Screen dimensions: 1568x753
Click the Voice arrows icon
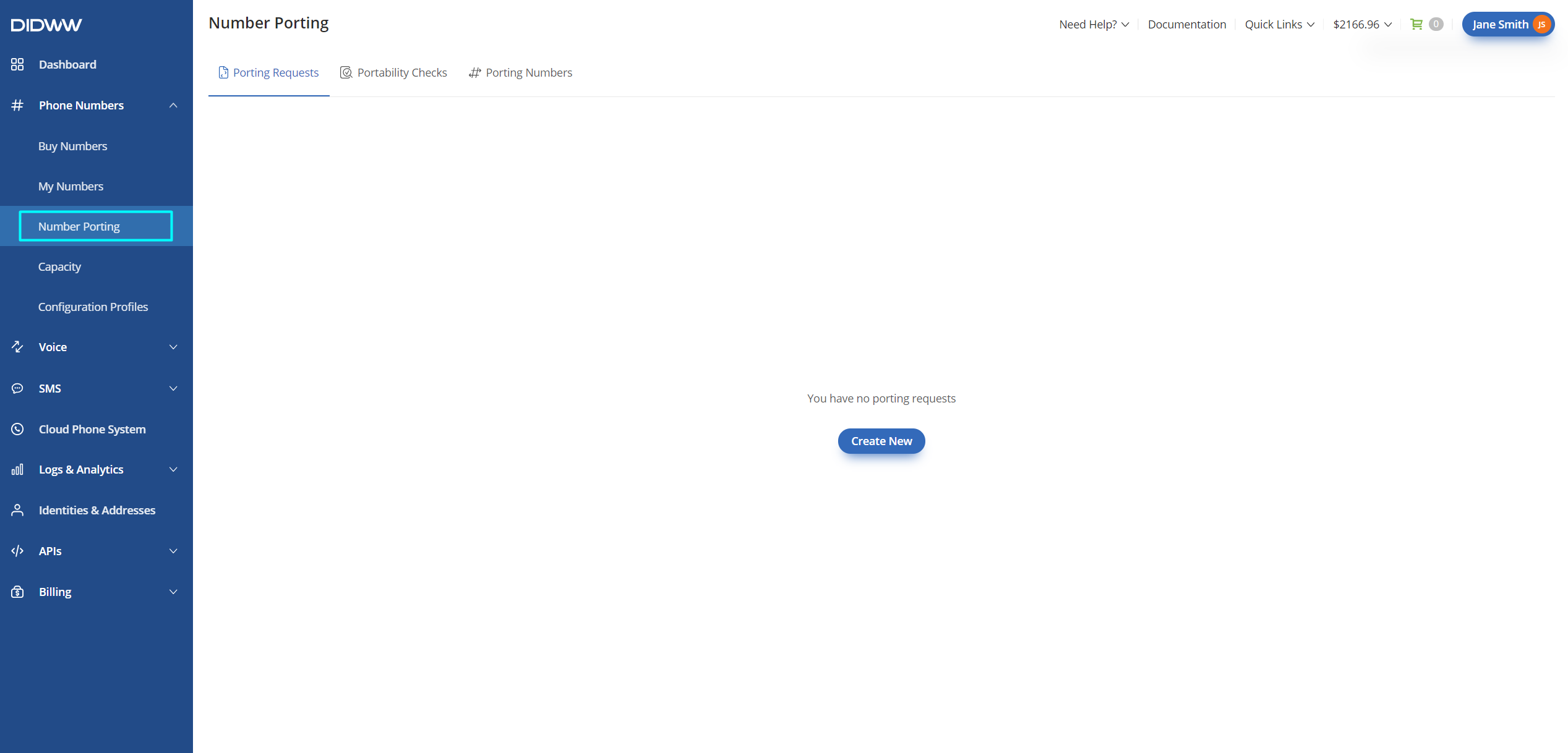coord(17,347)
